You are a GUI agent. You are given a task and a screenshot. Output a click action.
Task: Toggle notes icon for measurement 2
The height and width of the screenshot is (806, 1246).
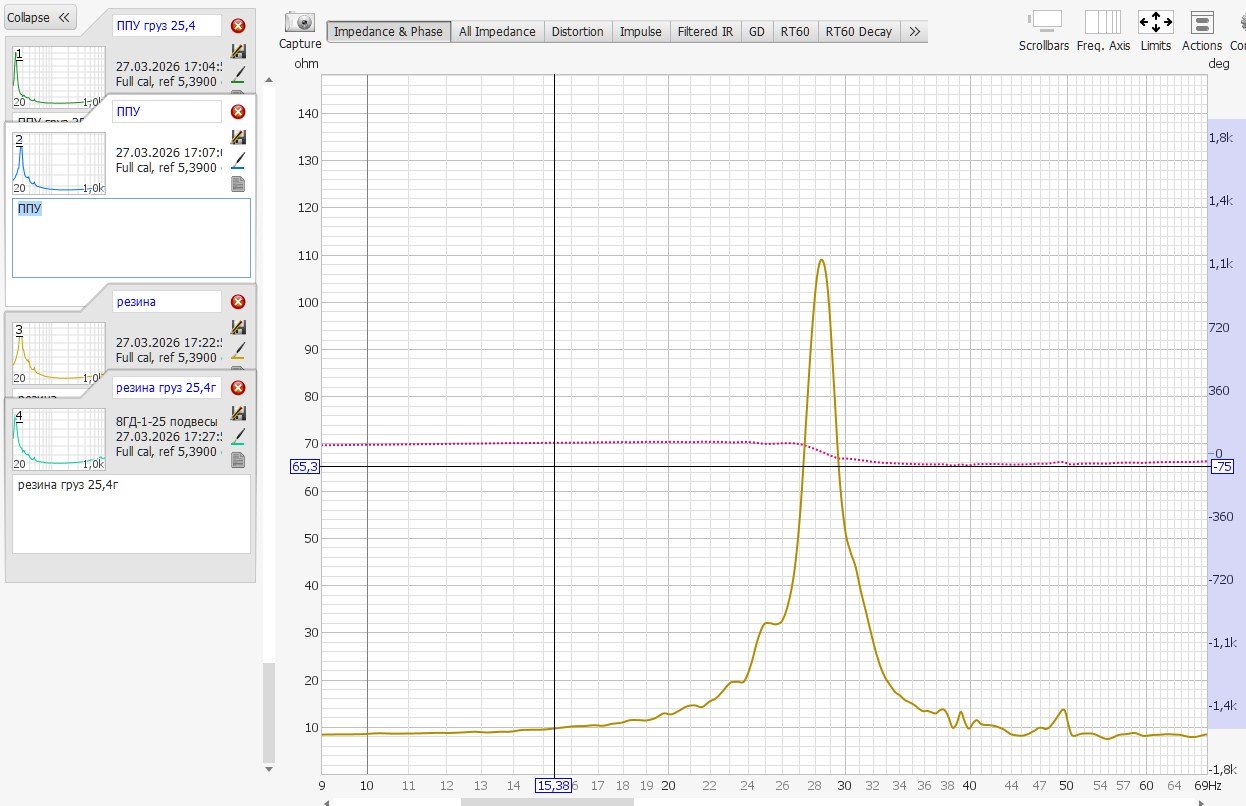[238, 184]
